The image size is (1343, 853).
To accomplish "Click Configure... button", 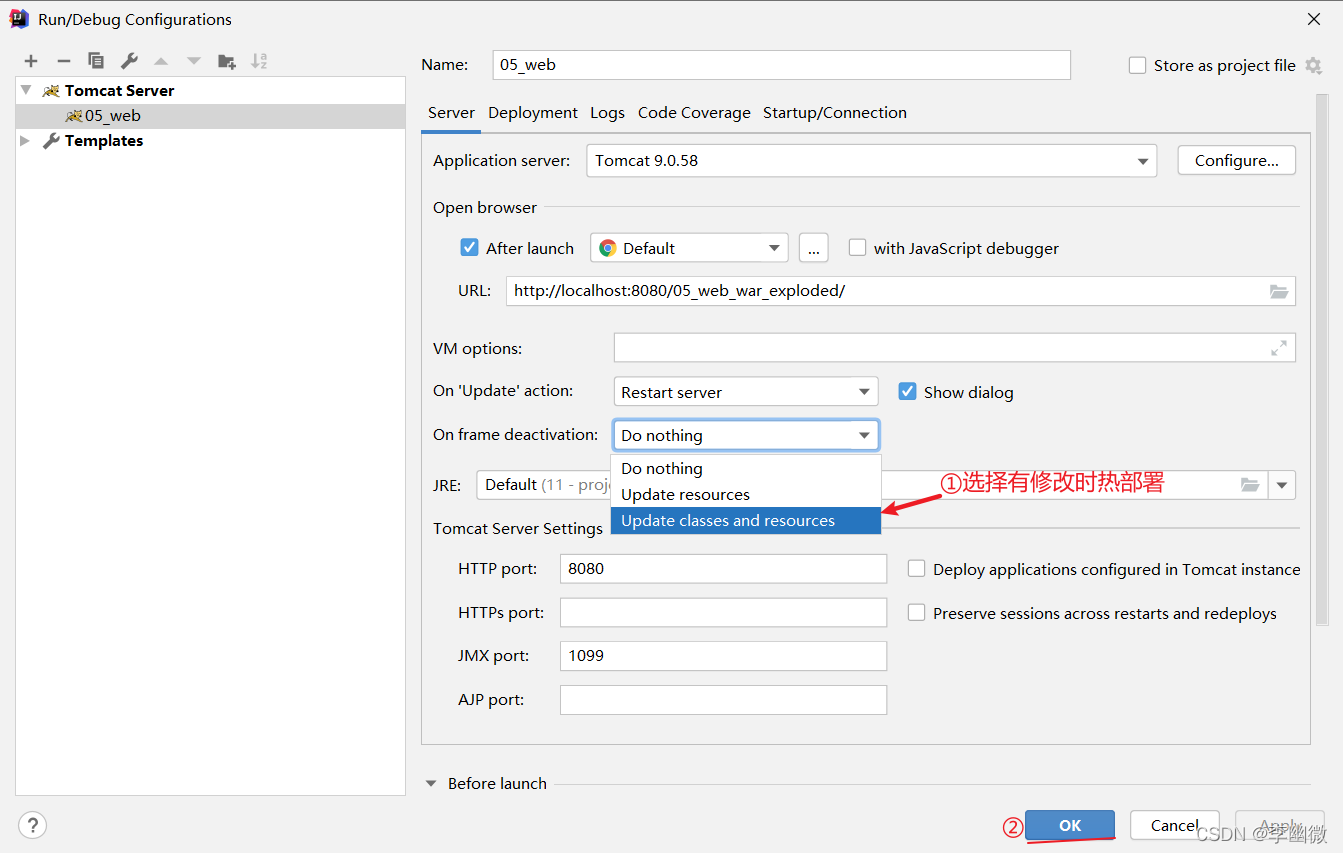I will point(1237,160).
